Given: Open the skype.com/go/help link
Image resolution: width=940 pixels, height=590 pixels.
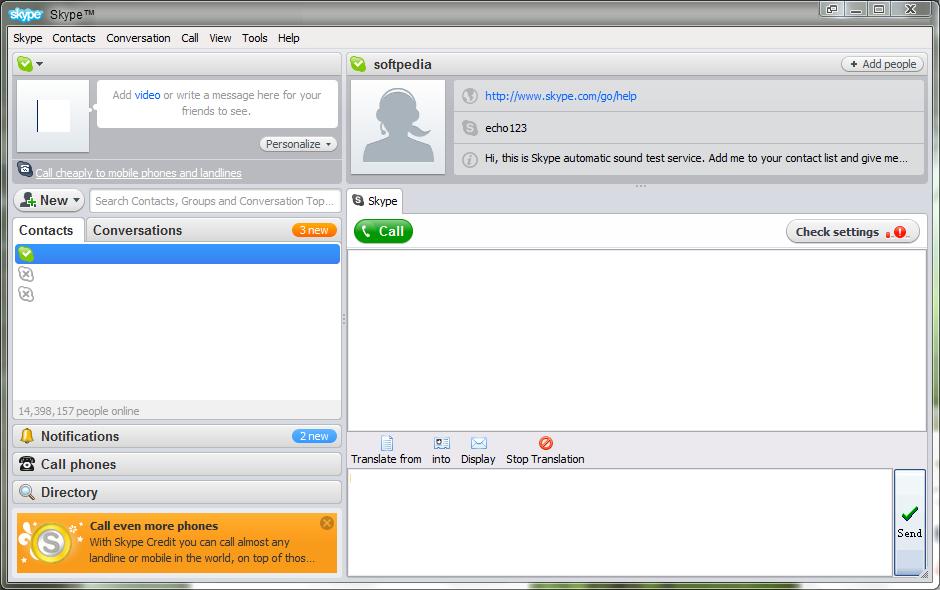Looking at the screenshot, I should [561, 96].
